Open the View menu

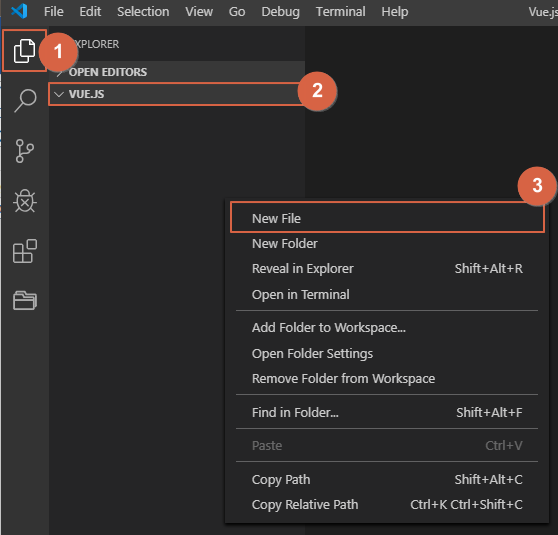pyautogui.click(x=199, y=12)
